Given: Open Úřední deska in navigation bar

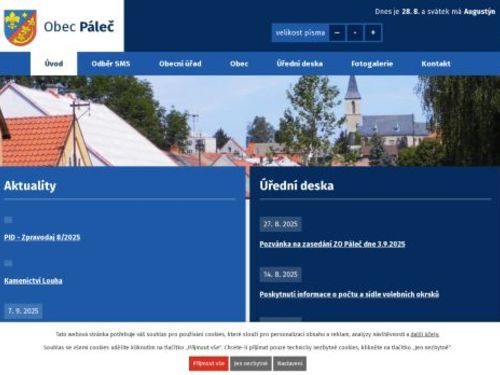Looking at the screenshot, I should click(300, 64).
